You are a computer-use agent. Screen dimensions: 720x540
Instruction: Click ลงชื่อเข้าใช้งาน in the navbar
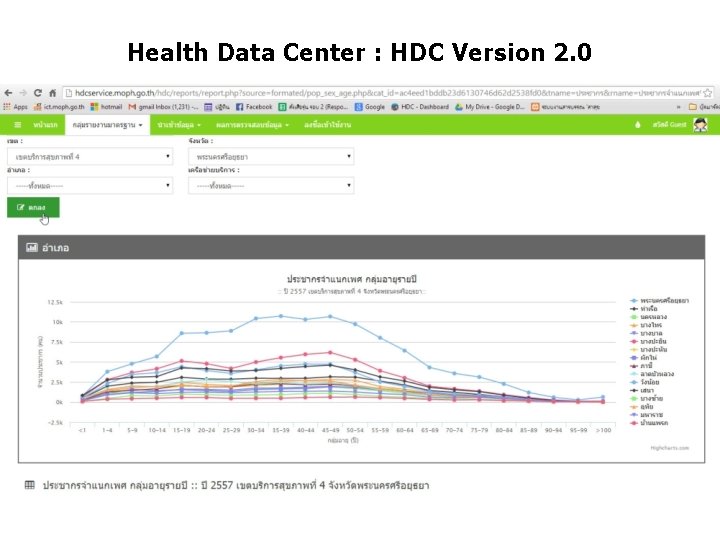(327, 125)
